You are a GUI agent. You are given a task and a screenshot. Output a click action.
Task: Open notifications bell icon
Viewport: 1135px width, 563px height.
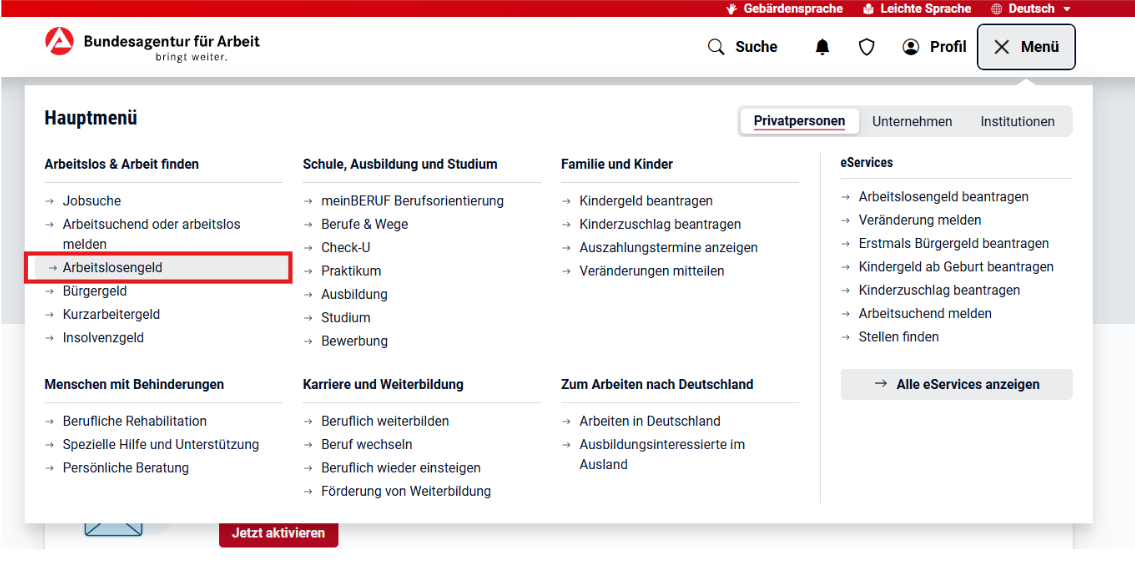(822, 47)
